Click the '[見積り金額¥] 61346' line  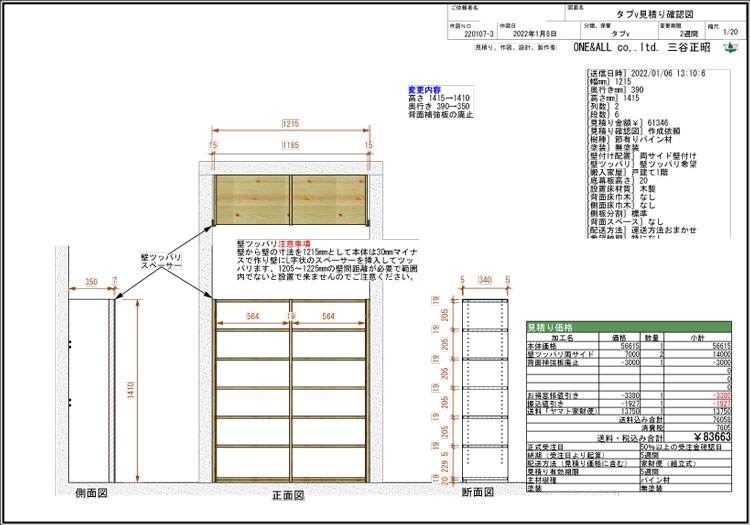pyautogui.click(x=628, y=123)
